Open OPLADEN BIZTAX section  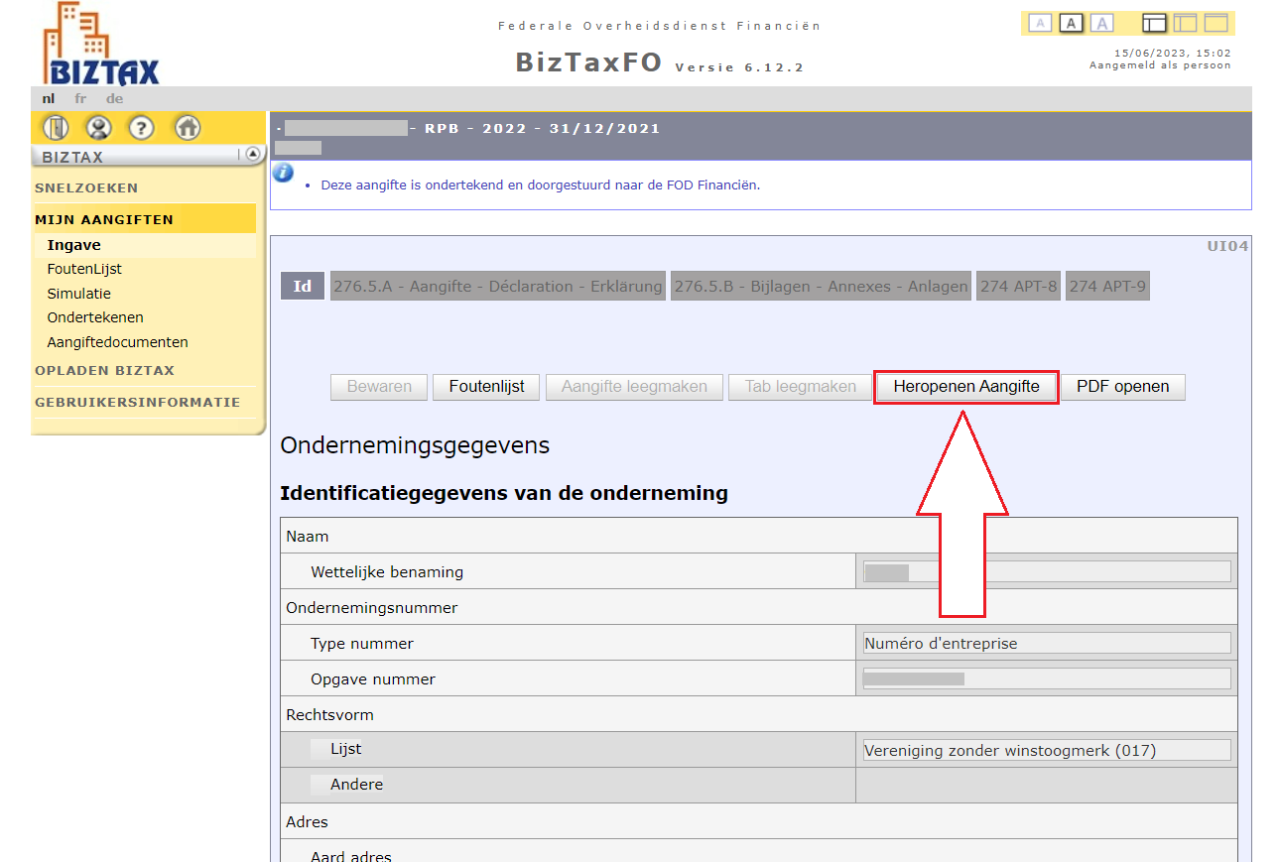point(104,370)
